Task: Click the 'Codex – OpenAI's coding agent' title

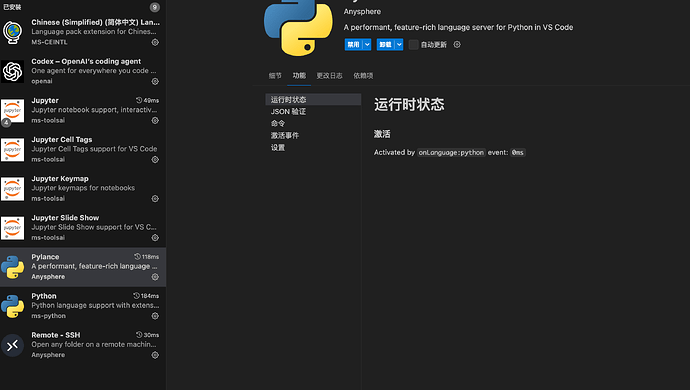Action: pyautogui.click(x=86, y=61)
